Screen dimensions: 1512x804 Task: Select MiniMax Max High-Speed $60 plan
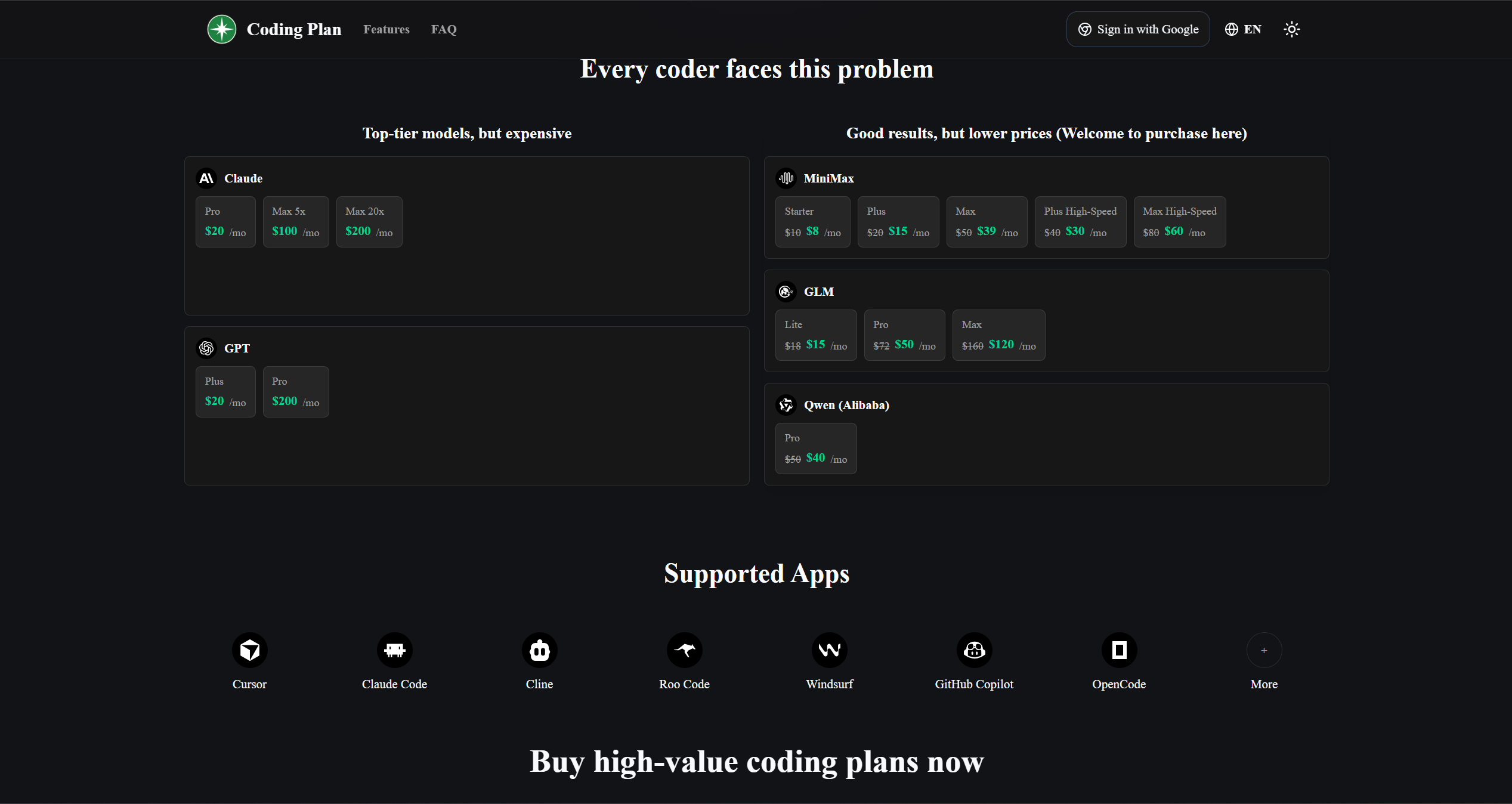coord(1179,222)
